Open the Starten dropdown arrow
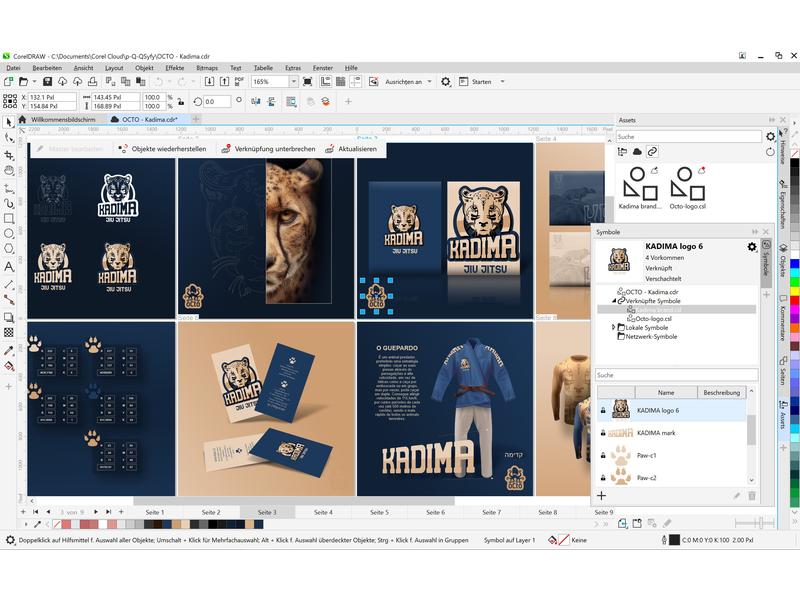This screenshot has height=600, width=800. 503,82
